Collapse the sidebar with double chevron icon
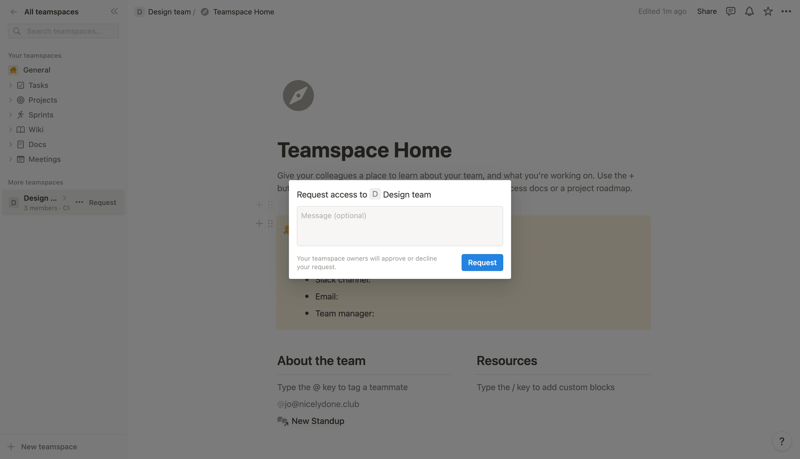The height and width of the screenshot is (459, 800). coord(114,11)
